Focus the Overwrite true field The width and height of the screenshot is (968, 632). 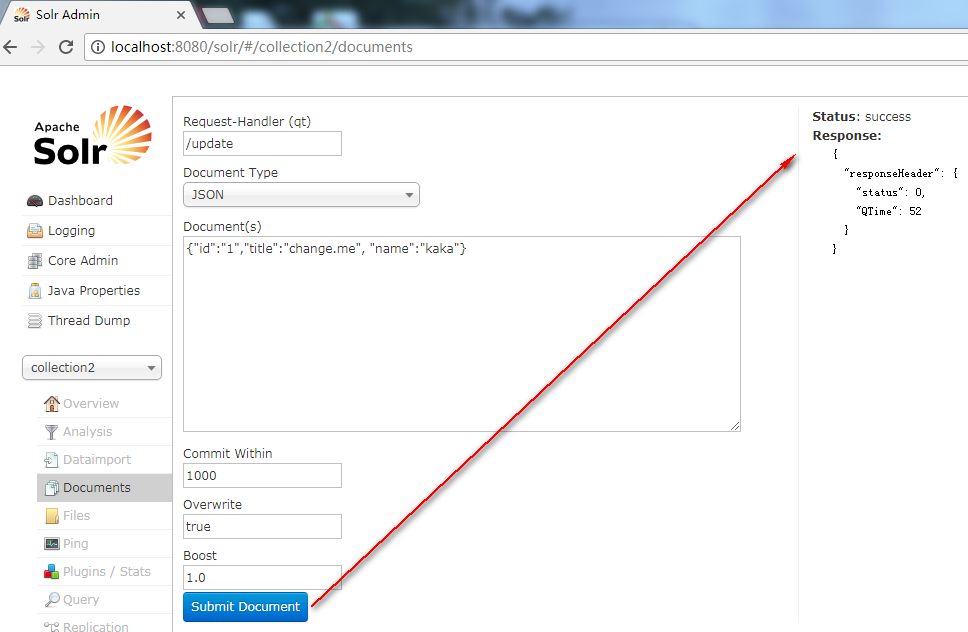tap(262, 526)
